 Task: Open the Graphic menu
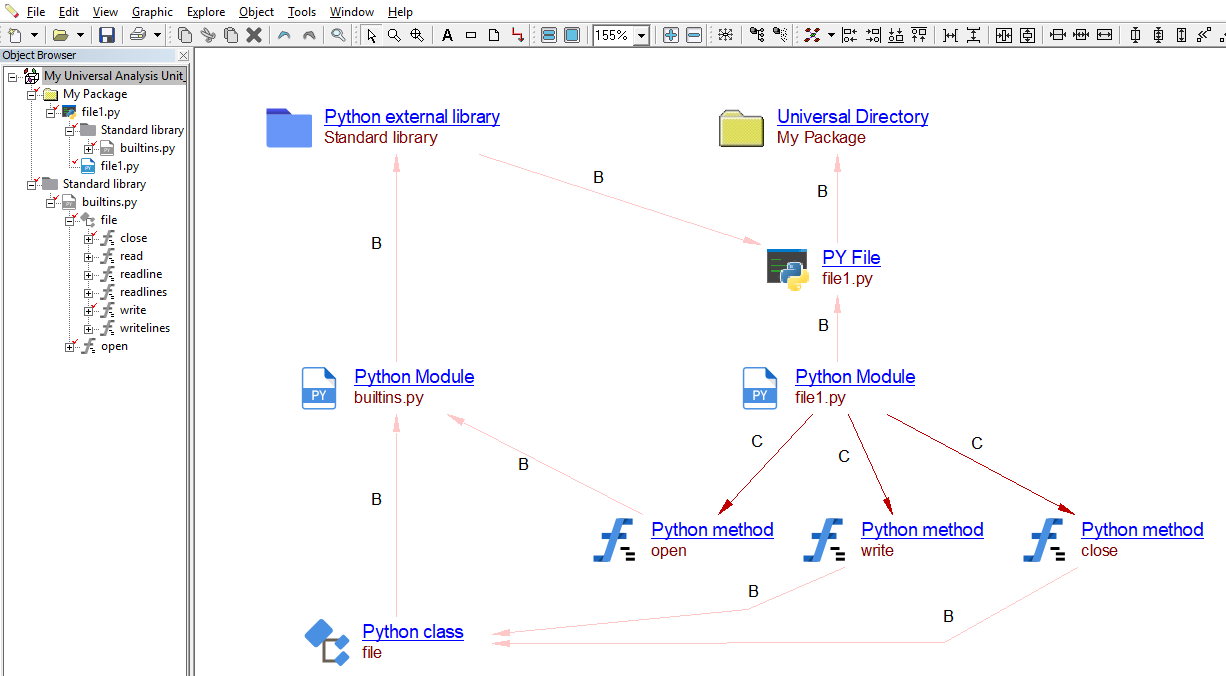(x=152, y=12)
